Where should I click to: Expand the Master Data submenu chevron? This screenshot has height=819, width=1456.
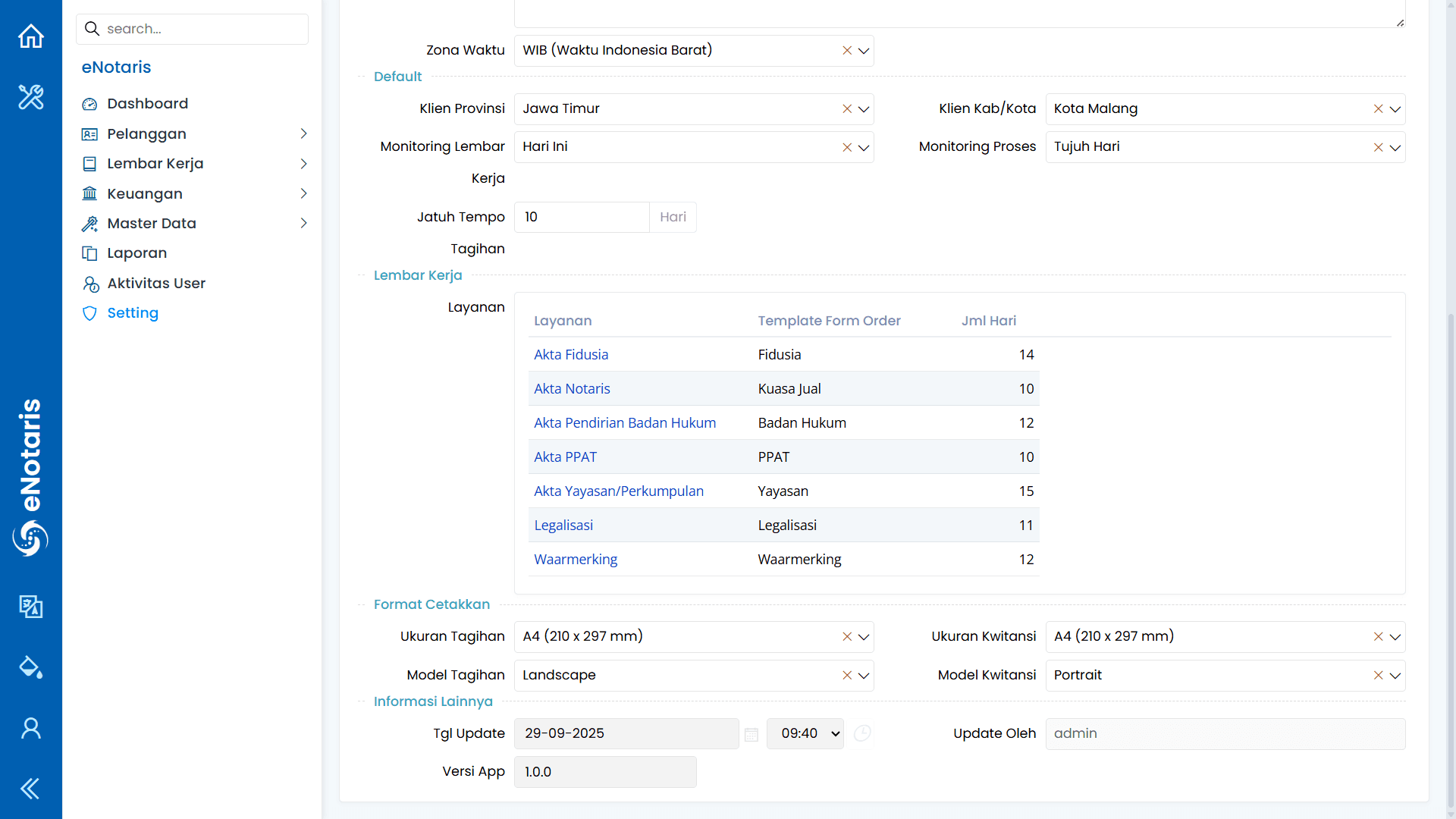[303, 223]
